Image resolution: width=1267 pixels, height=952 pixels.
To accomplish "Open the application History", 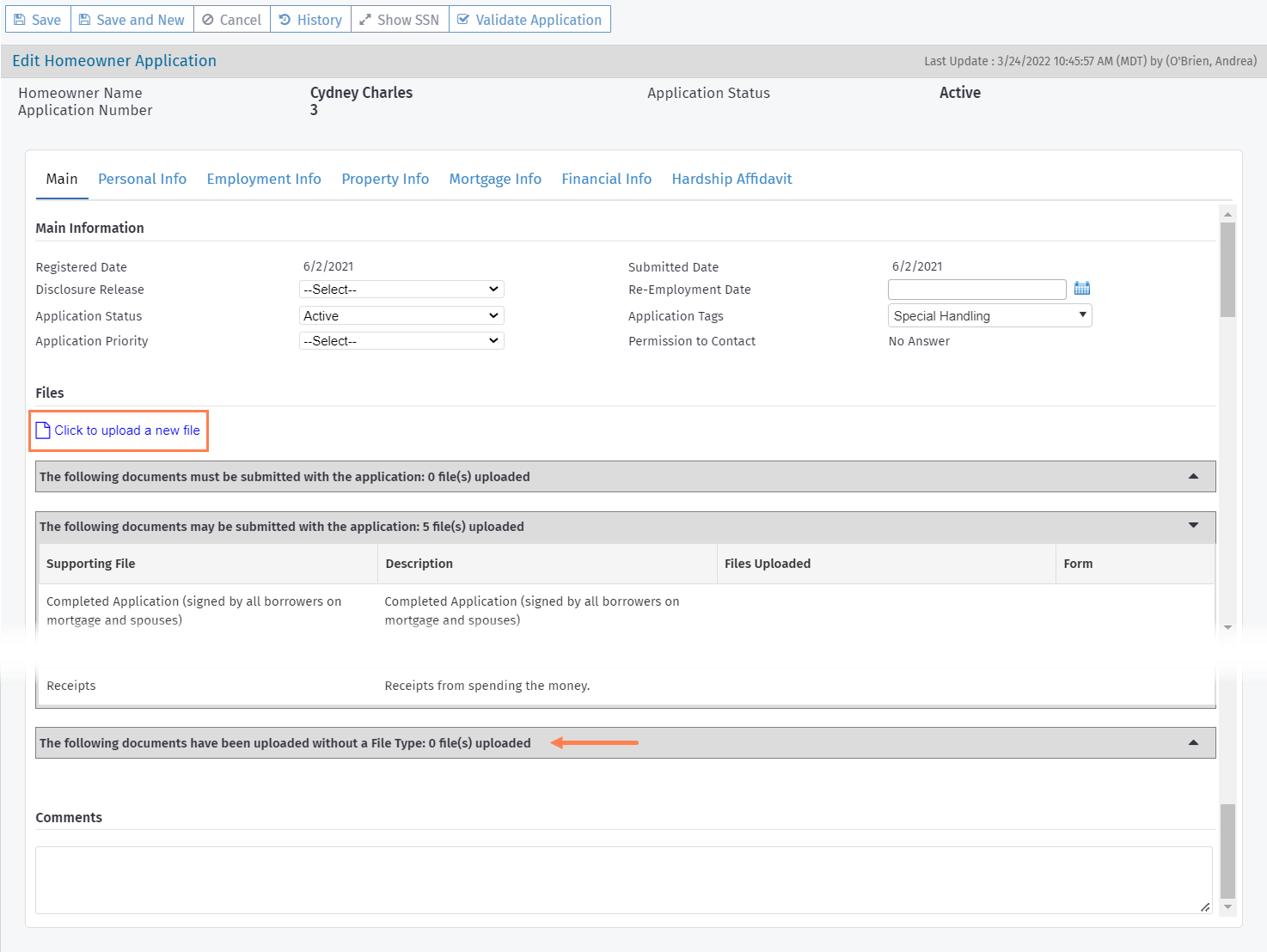I will point(310,20).
